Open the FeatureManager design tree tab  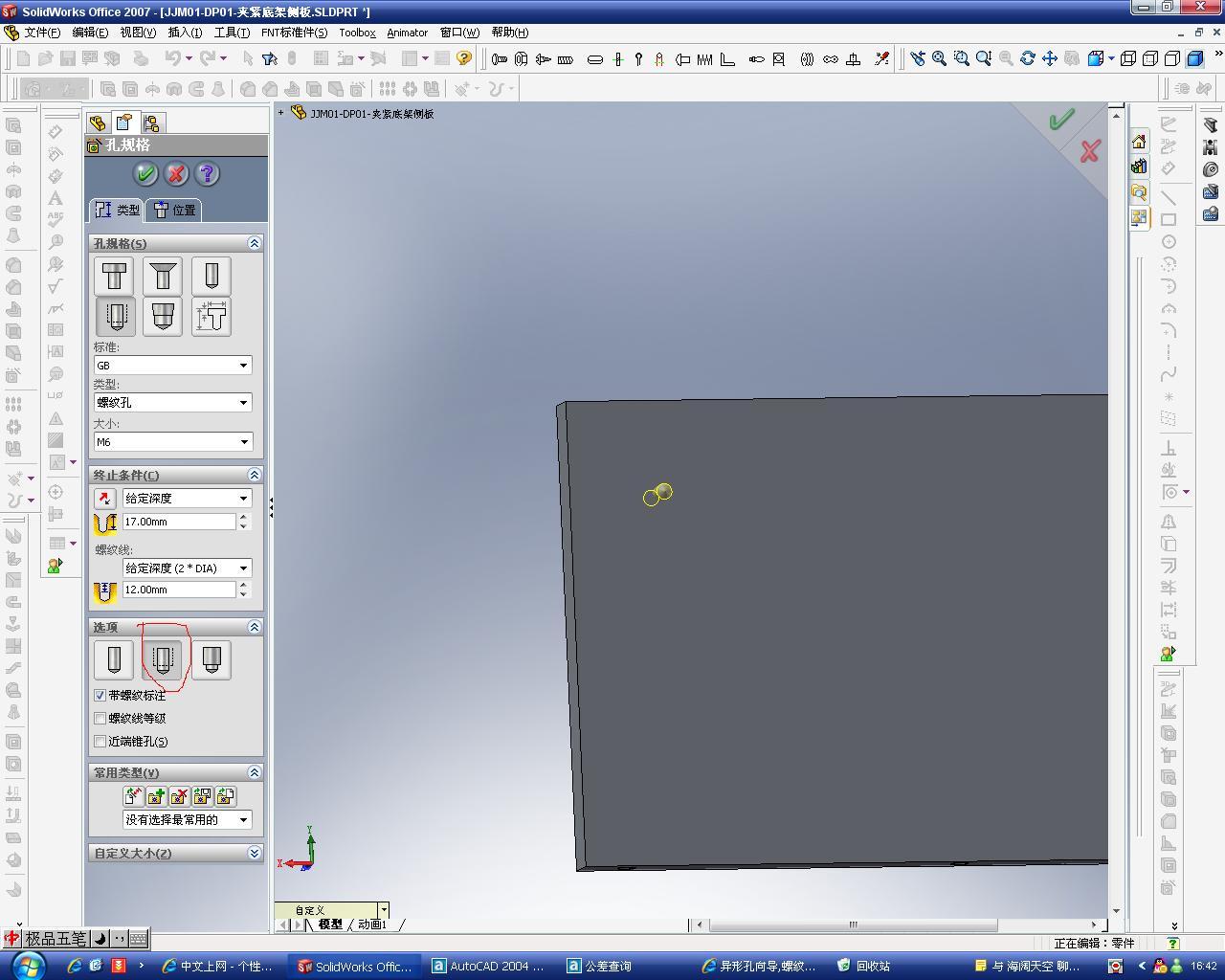click(x=98, y=122)
